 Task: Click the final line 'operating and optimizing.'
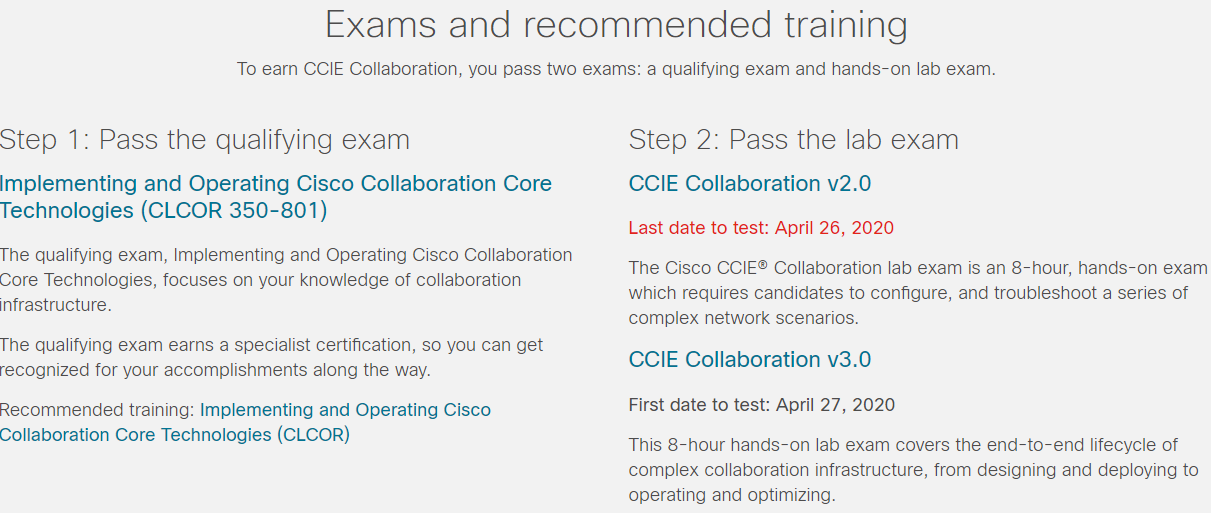[x=731, y=495]
